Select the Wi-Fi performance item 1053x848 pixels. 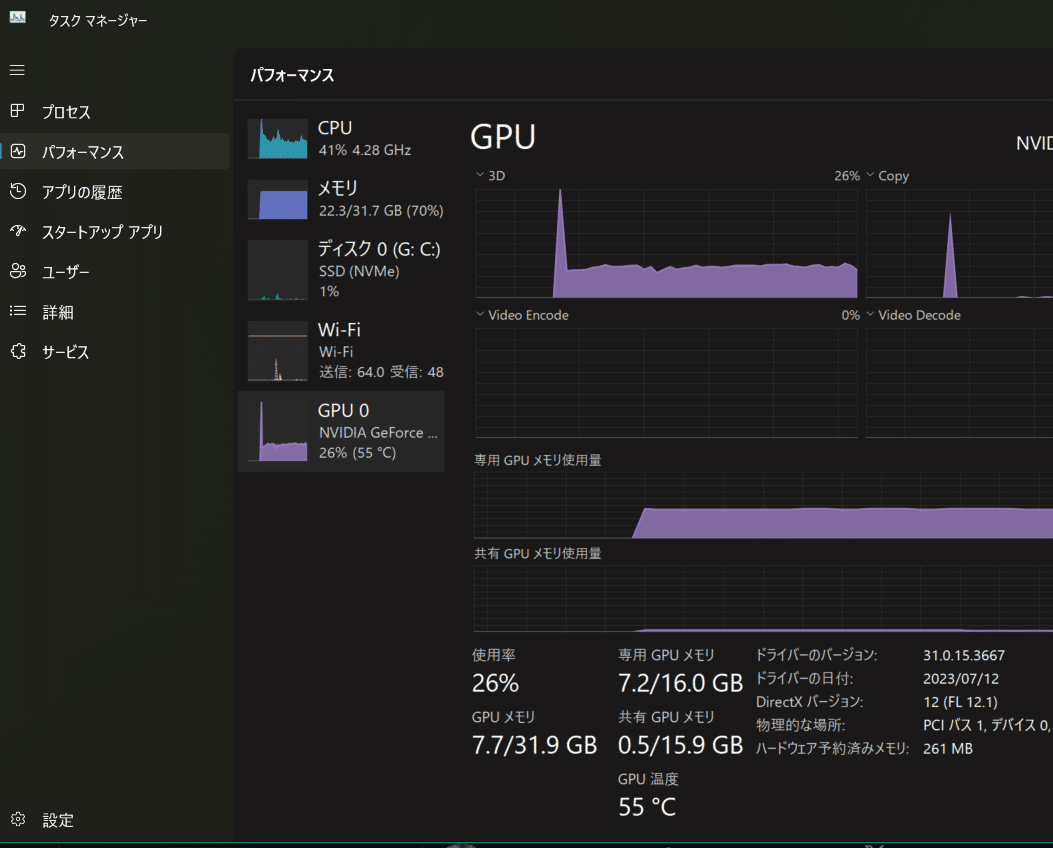pos(341,350)
